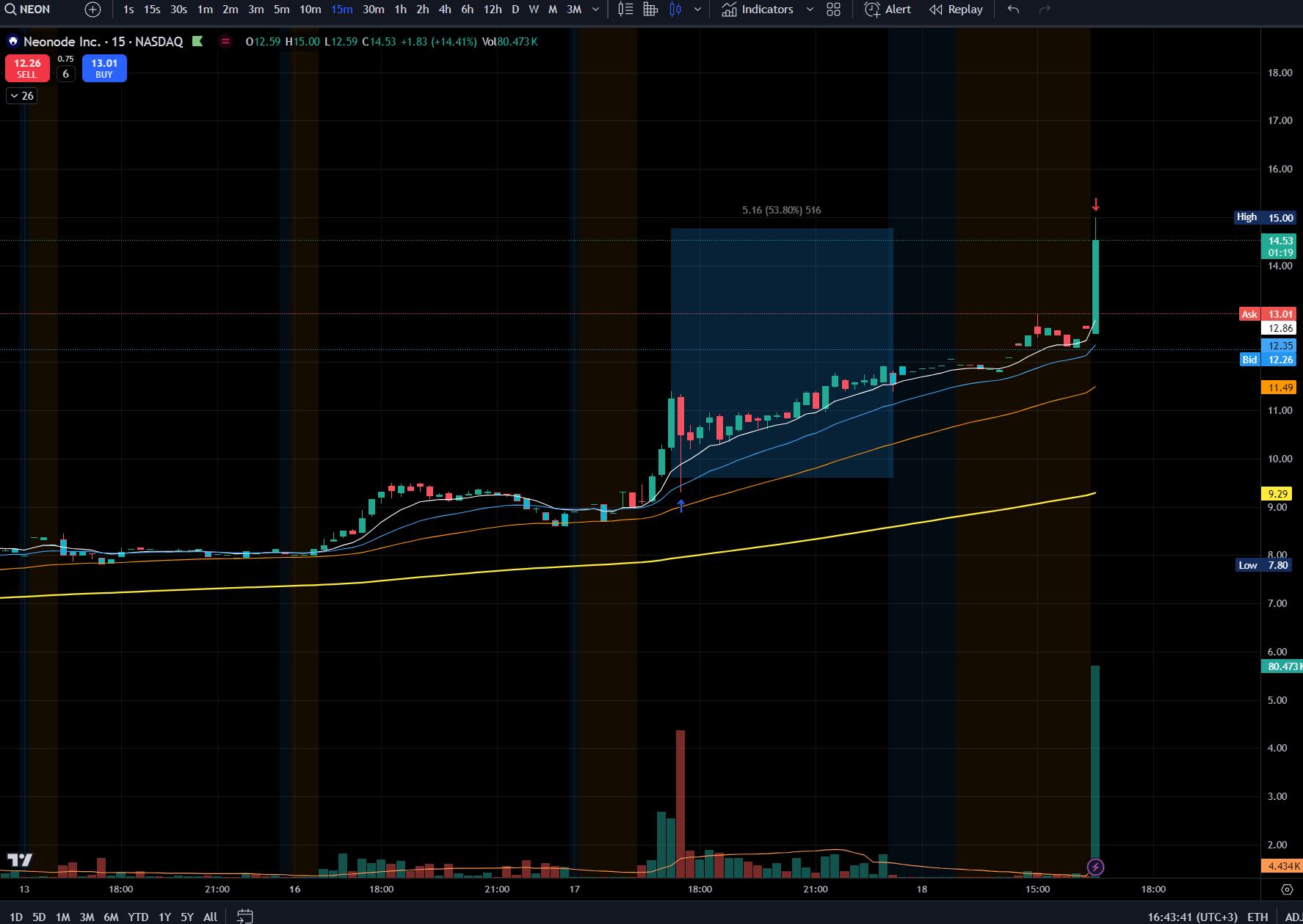Image resolution: width=1303 pixels, height=924 pixels.
Task: Click the BUY 13.01 button
Action: pos(104,68)
